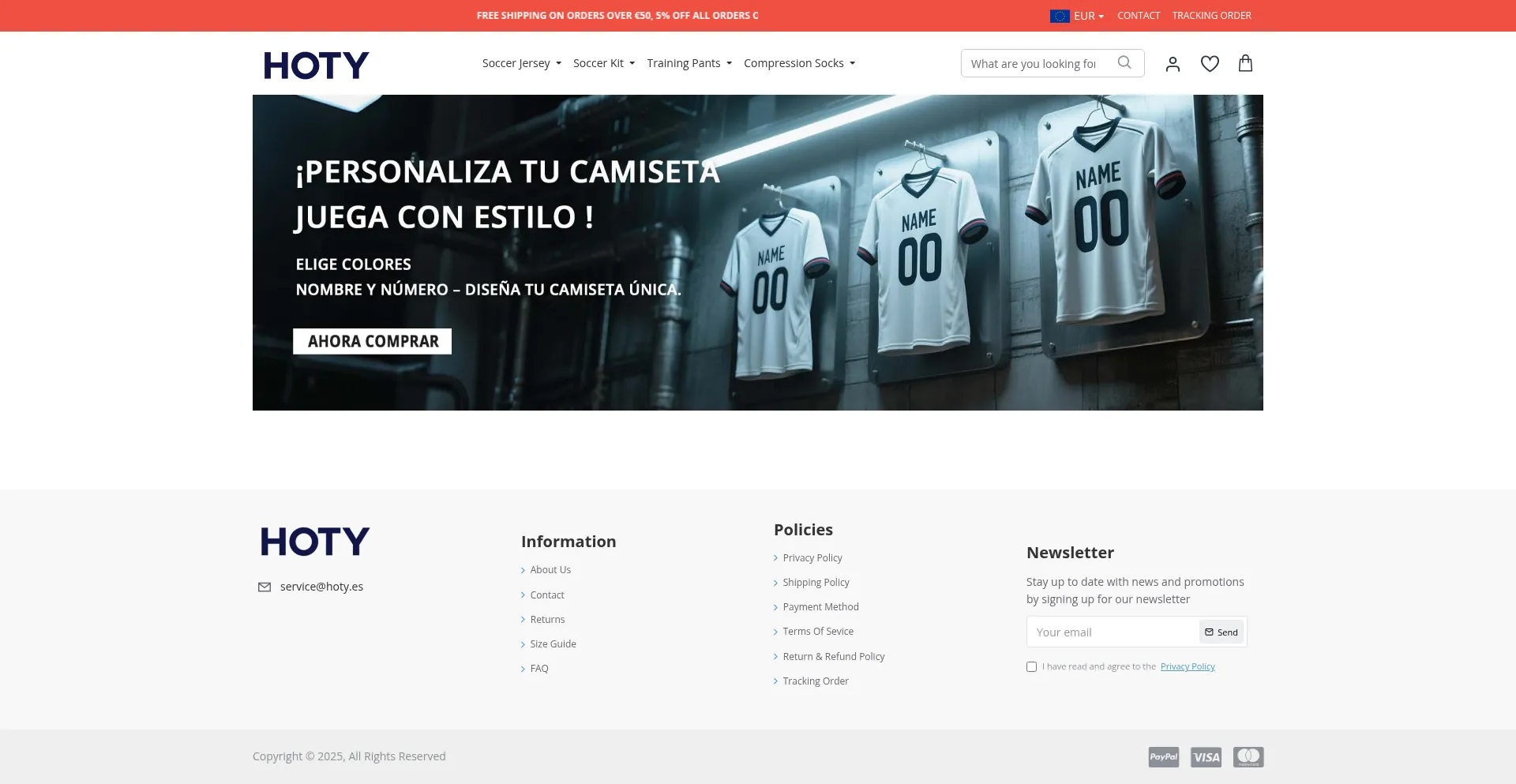Click the free shipping announcement text
The height and width of the screenshot is (784, 1516).
pos(617,16)
